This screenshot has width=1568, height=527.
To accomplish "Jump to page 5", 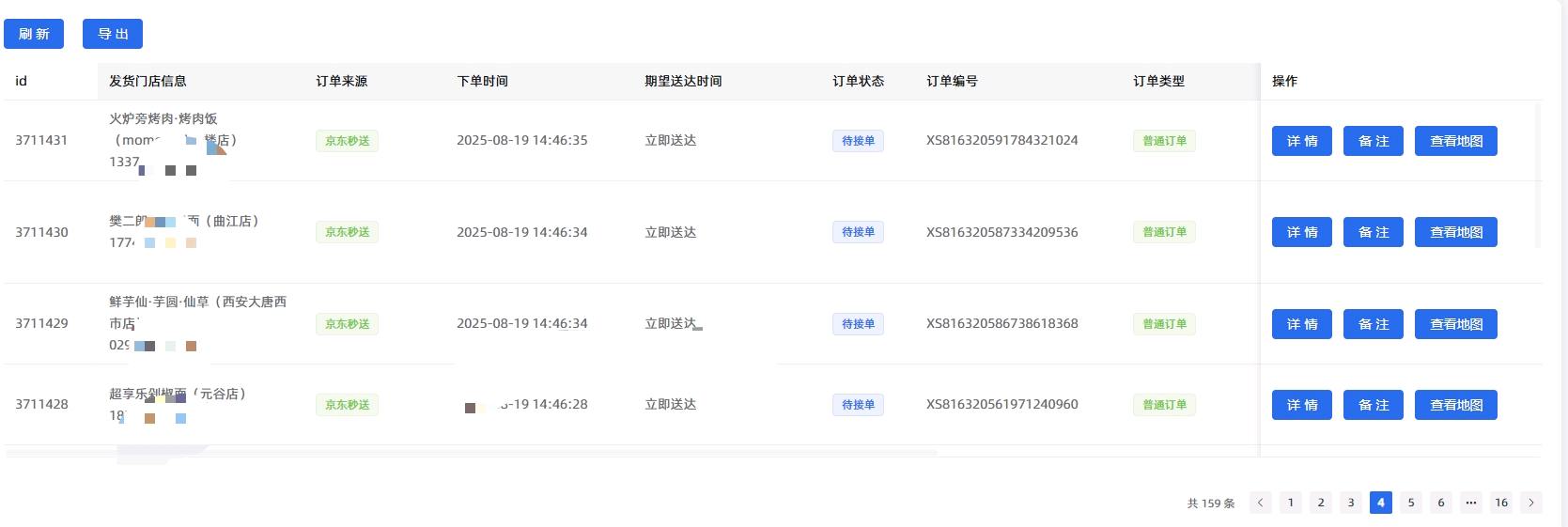I will (1411, 503).
